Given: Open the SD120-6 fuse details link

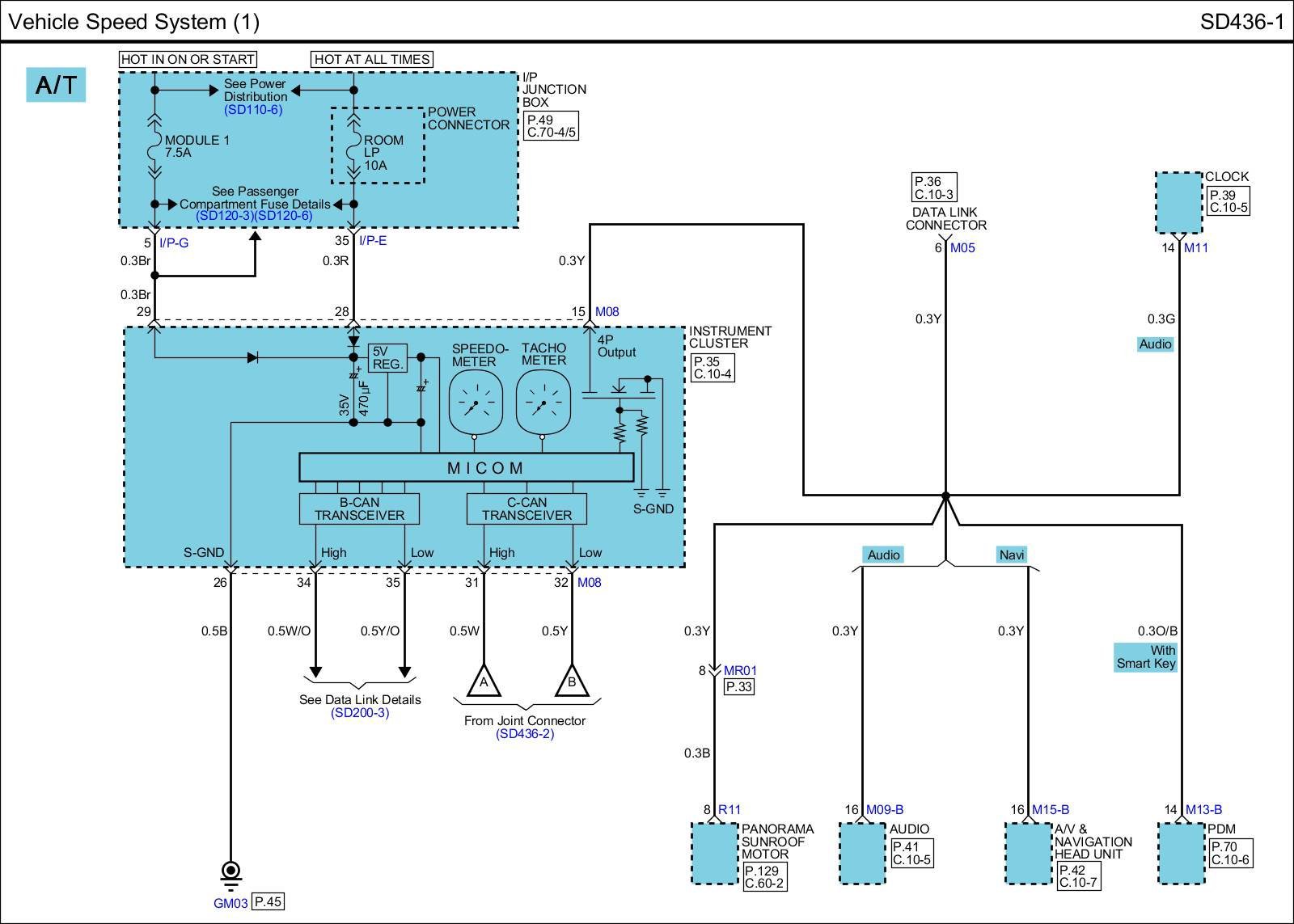Looking at the screenshot, I should tap(283, 217).
